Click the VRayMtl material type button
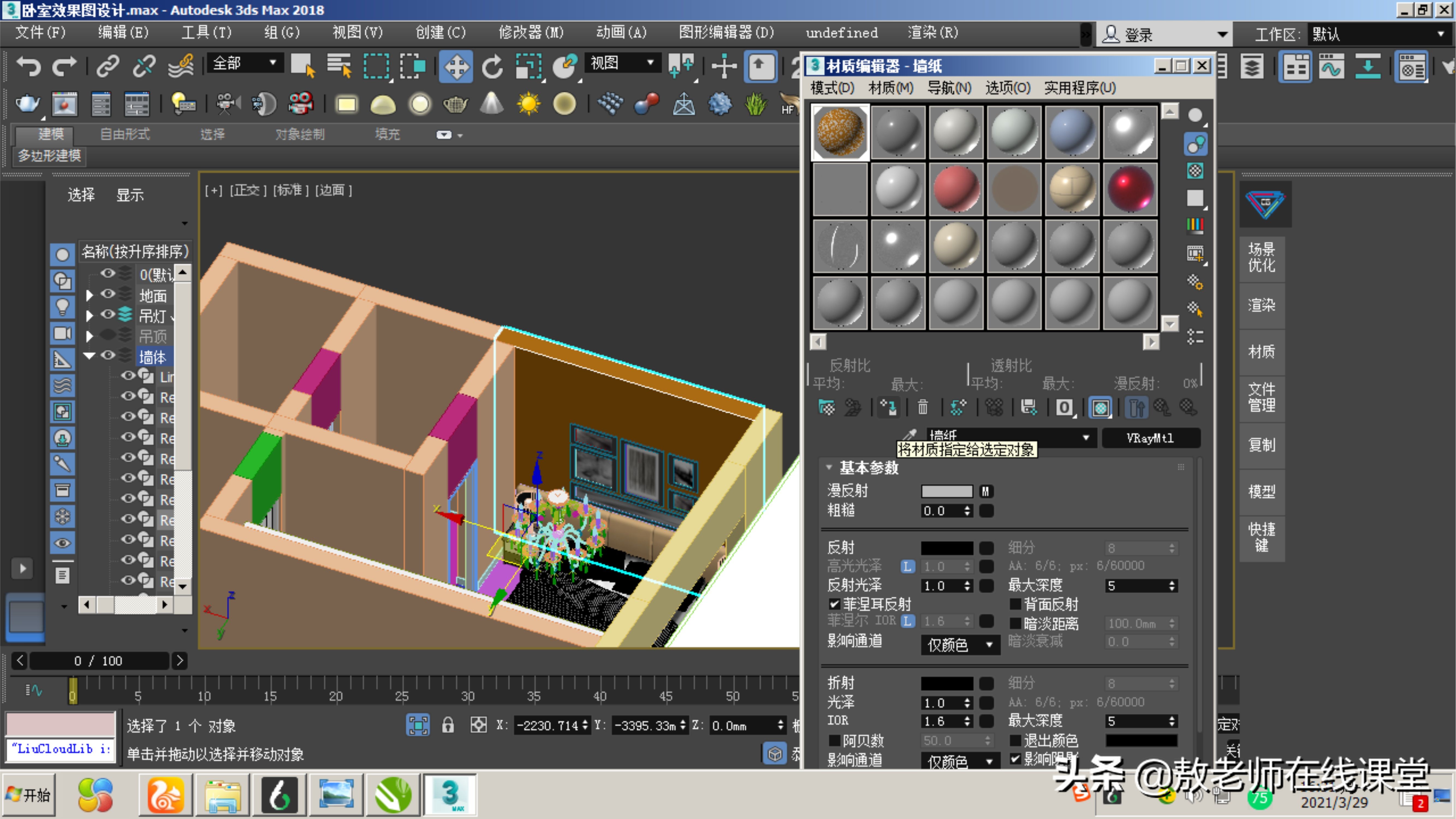This screenshot has width=1456, height=819. tap(1151, 438)
